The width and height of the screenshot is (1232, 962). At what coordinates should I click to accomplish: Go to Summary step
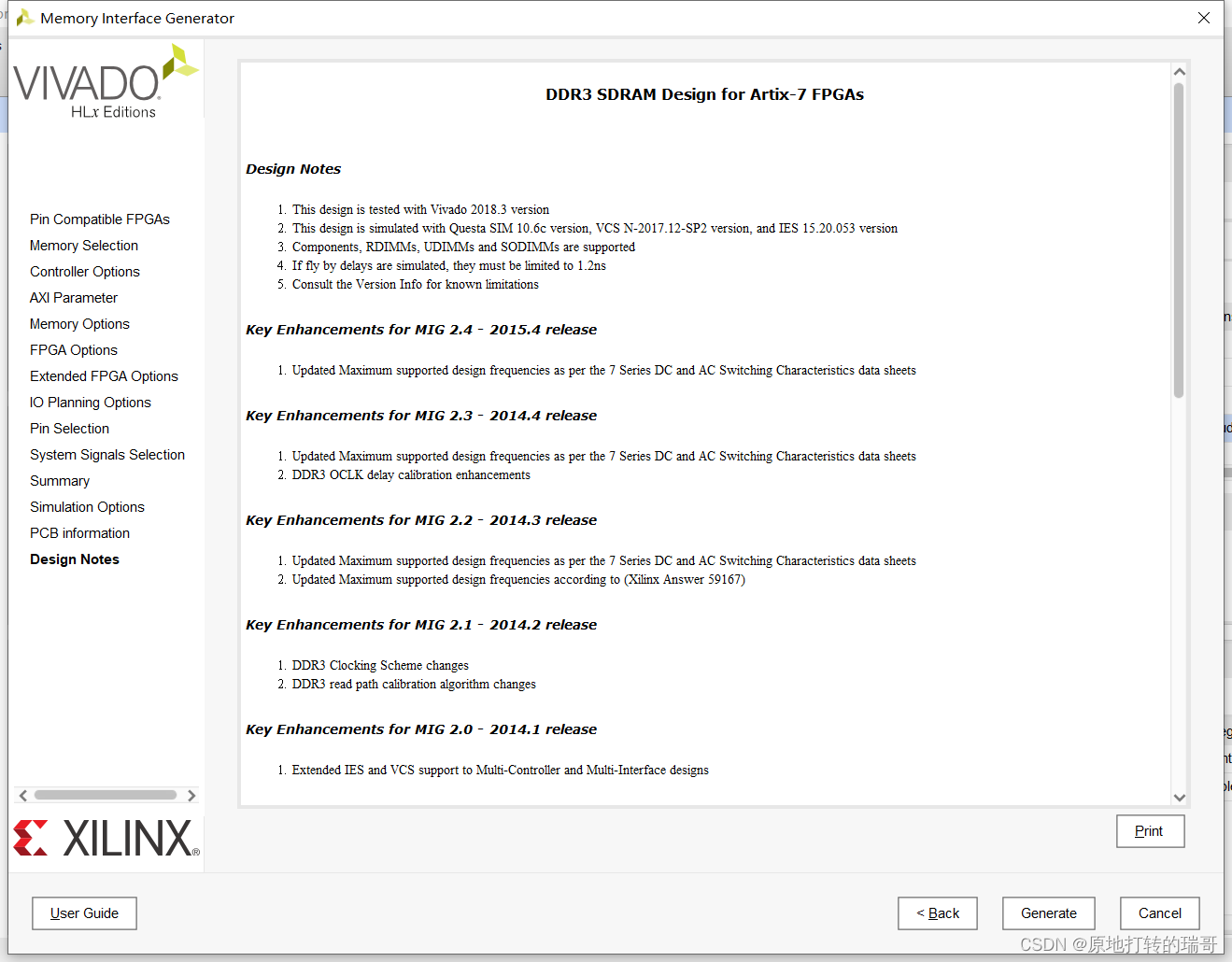tap(60, 481)
